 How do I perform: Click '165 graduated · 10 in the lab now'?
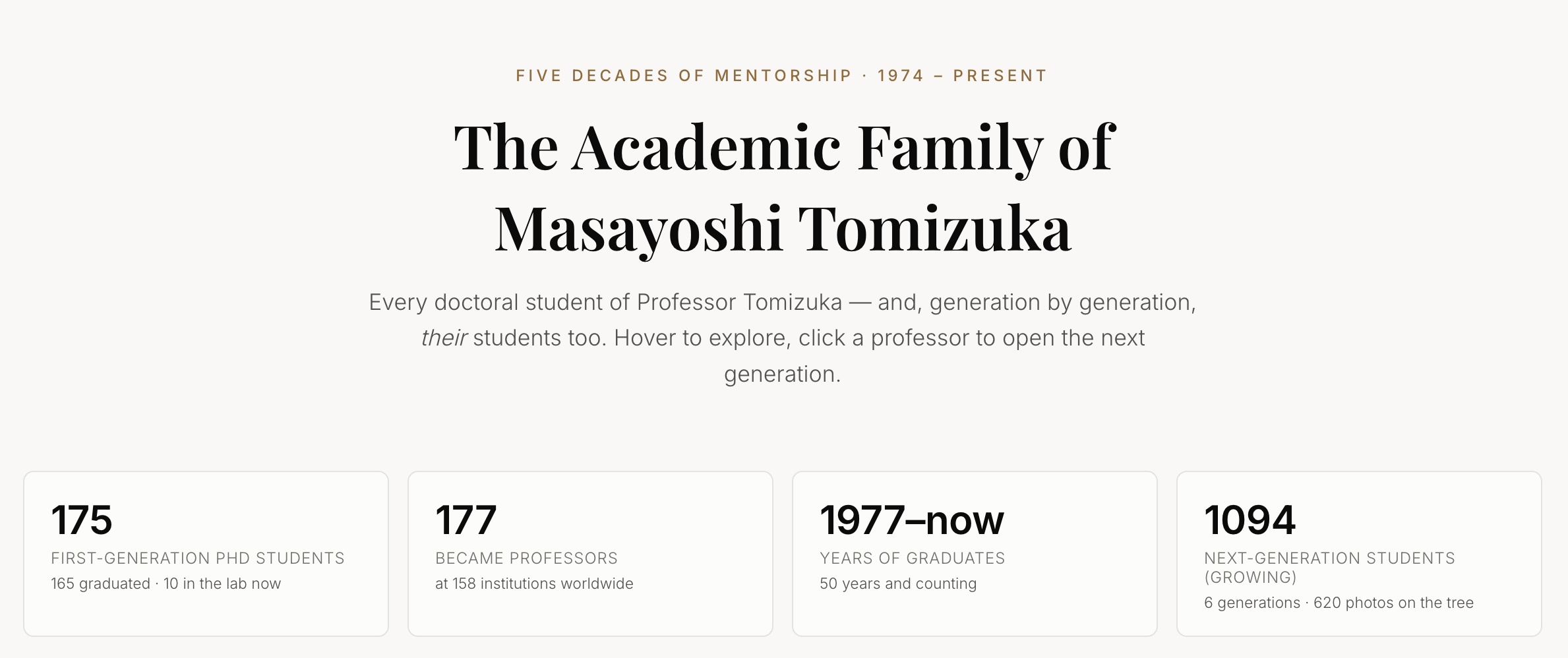coord(166,583)
